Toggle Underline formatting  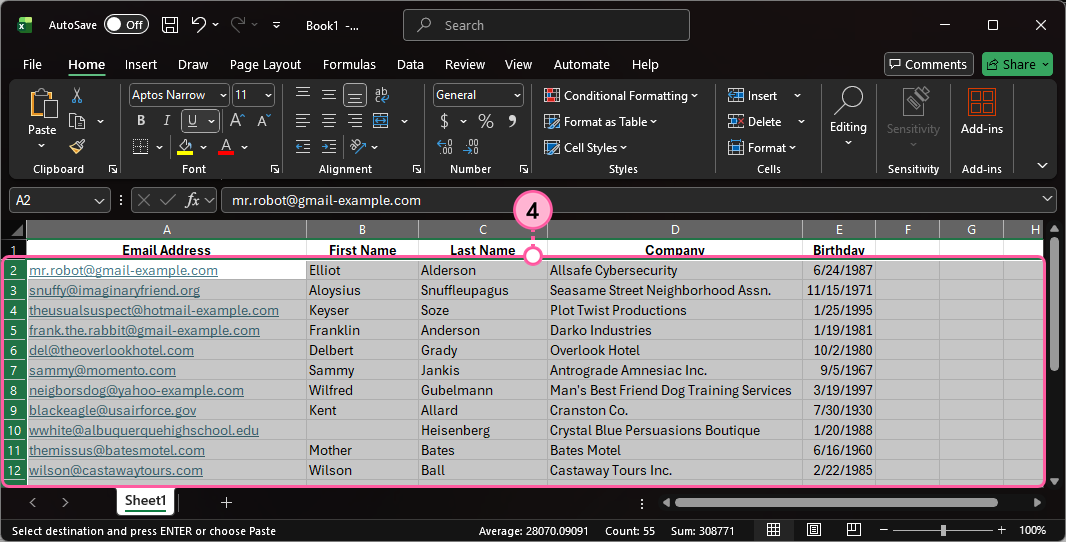[x=192, y=121]
